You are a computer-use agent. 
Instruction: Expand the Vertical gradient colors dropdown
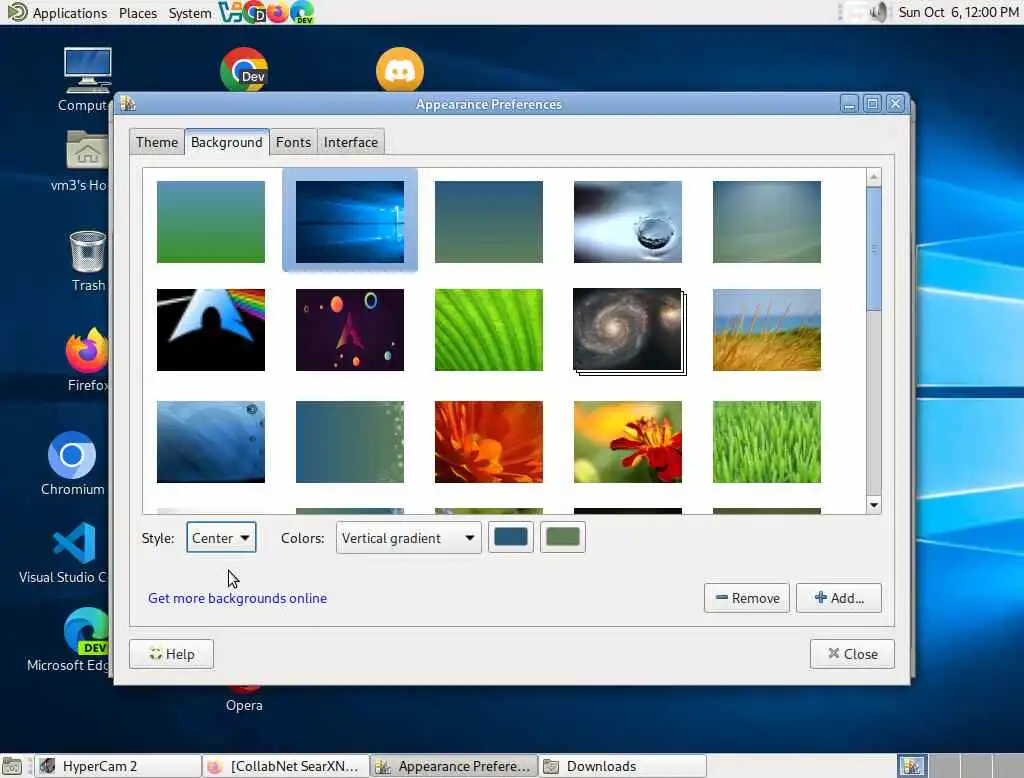(x=408, y=538)
